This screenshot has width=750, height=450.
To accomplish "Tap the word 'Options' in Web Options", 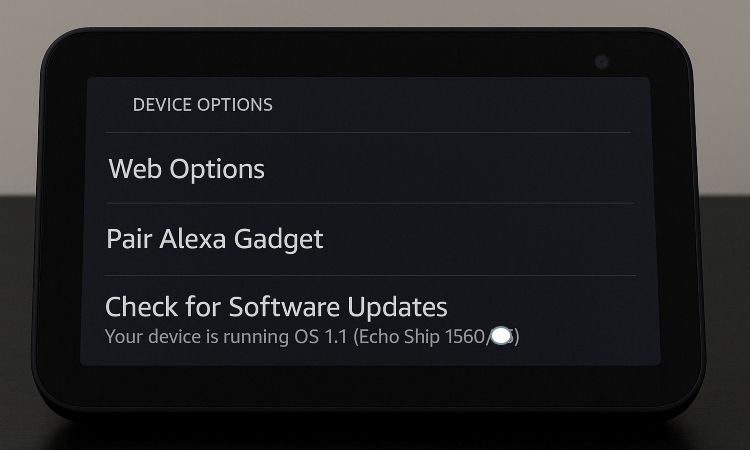I will [x=217, y=169].
